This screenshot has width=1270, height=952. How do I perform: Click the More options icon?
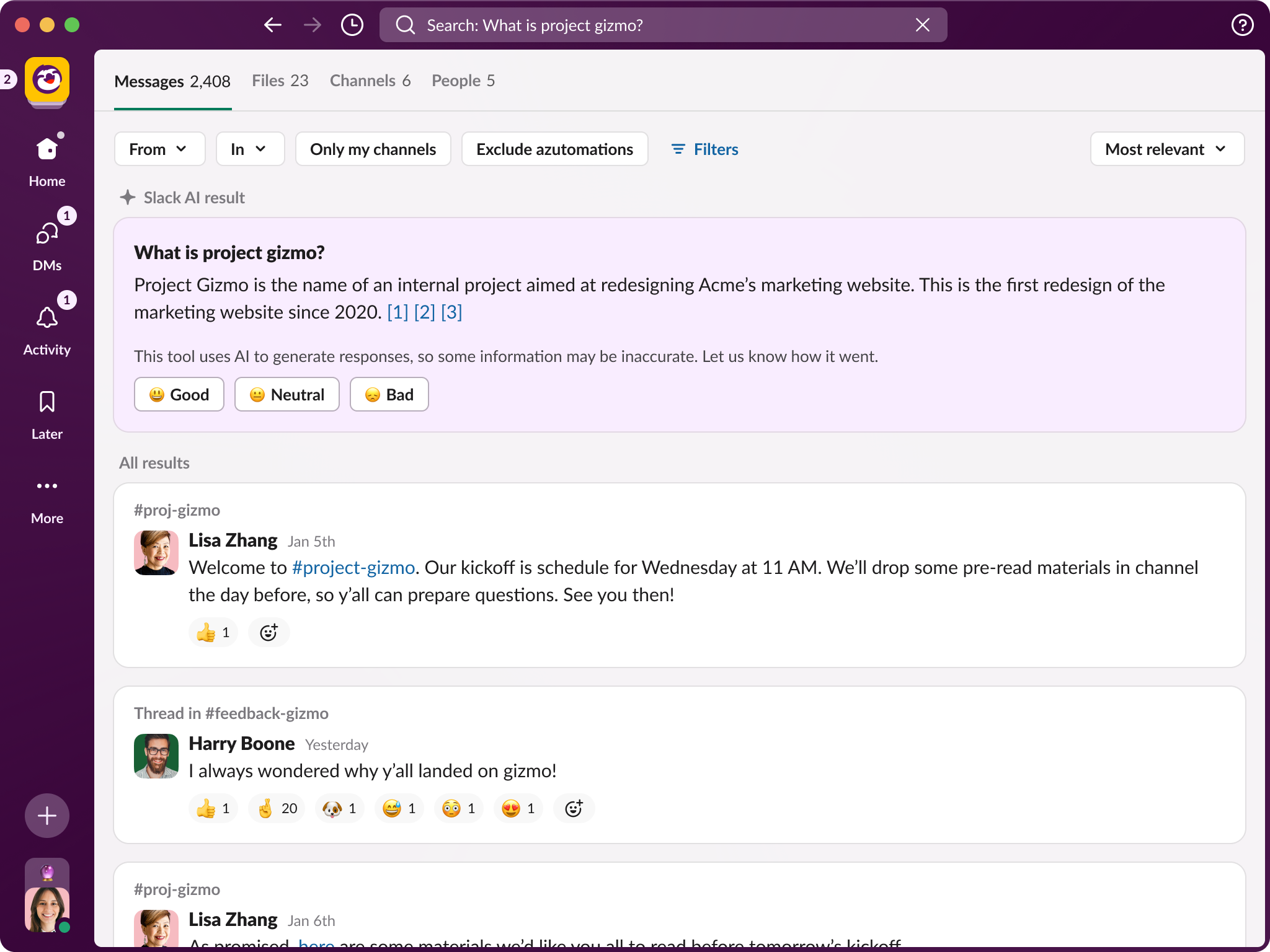47,486
